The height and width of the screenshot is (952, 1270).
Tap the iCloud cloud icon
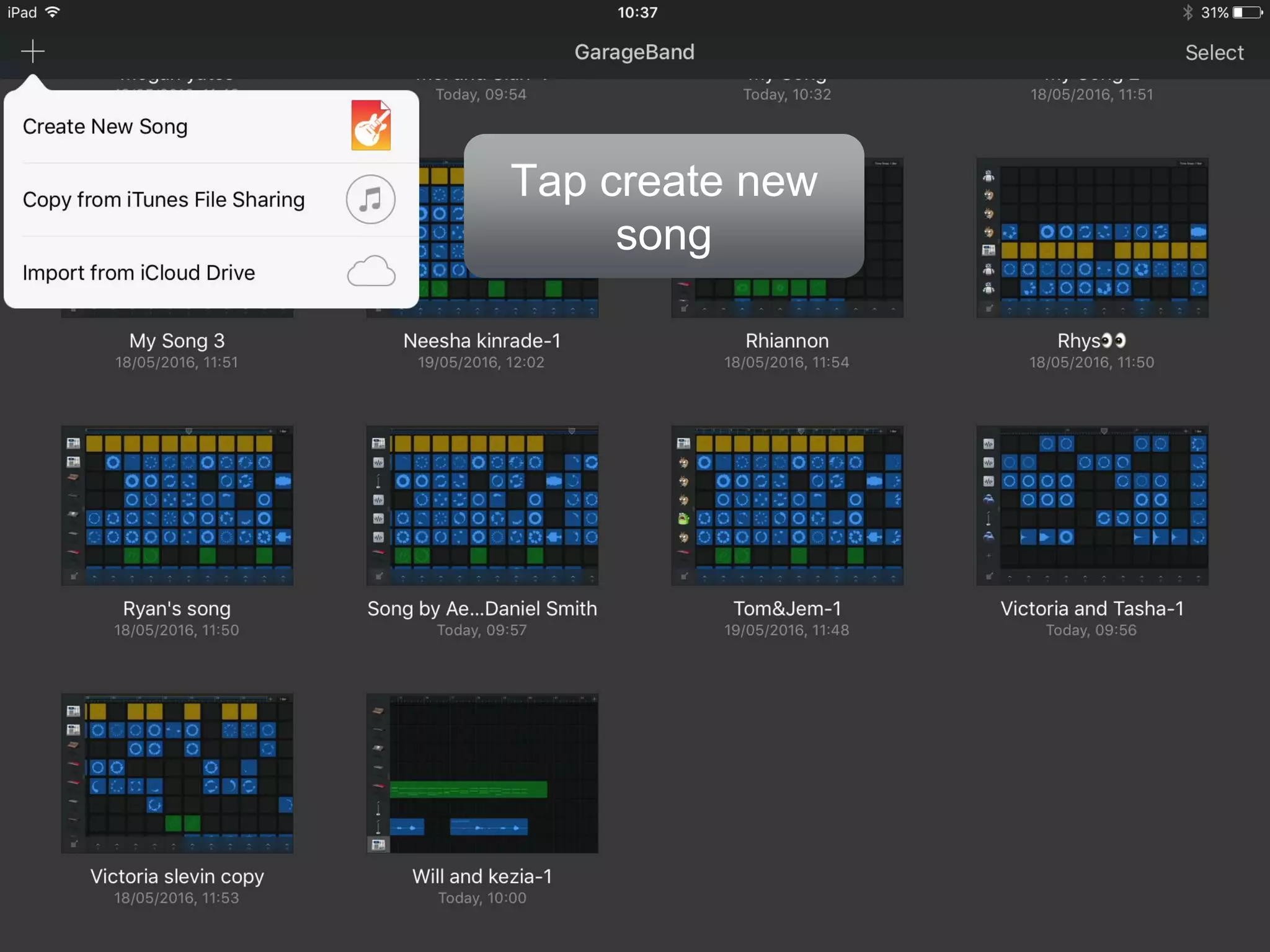pyautogui.click(x=371, y=271)
